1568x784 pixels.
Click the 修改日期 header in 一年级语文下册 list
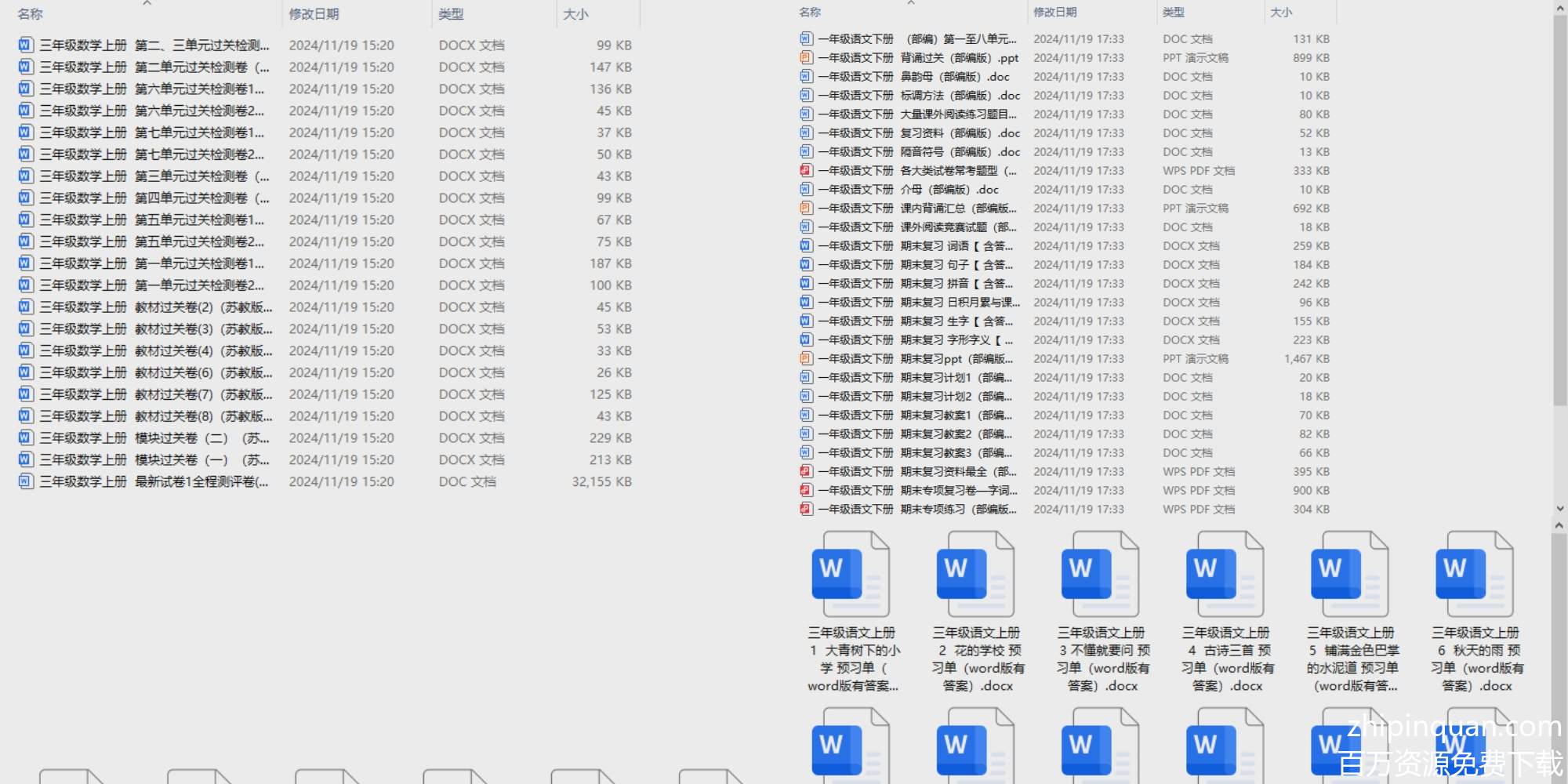click(x=1054, y=12)
